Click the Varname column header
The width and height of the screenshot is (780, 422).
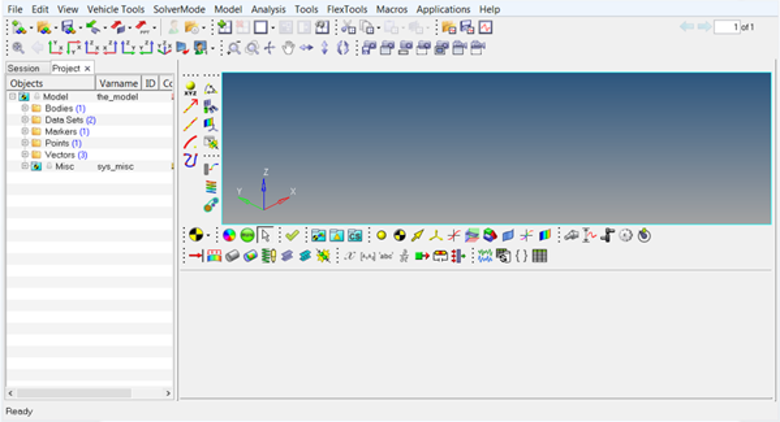[x=116, y=83]
